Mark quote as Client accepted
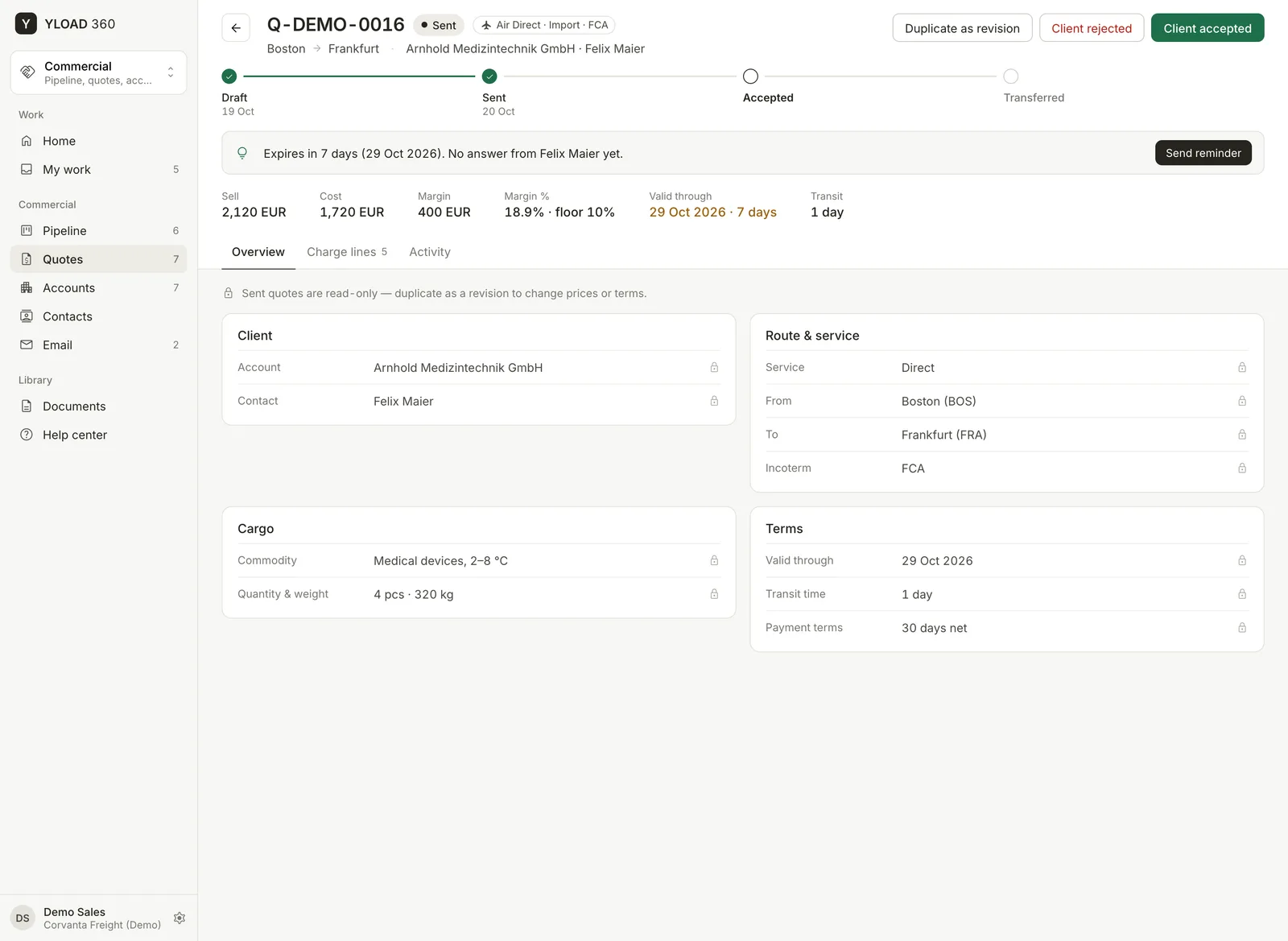The height and width of the screenshot is (941, 1288). point(1207,28)
